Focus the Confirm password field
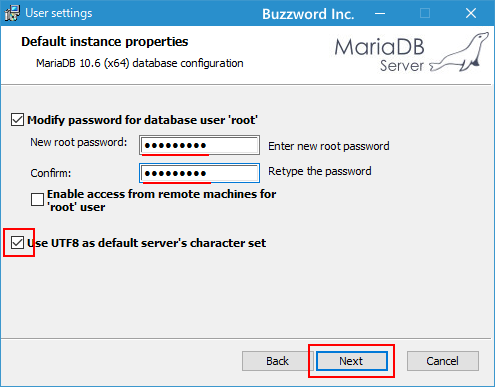 click(199, 173)
